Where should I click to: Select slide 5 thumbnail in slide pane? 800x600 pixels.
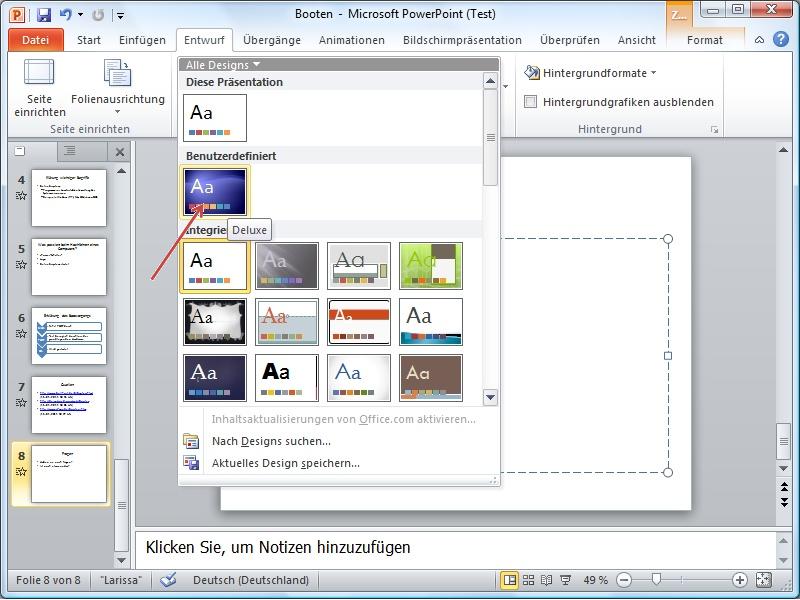click(69, 267)
